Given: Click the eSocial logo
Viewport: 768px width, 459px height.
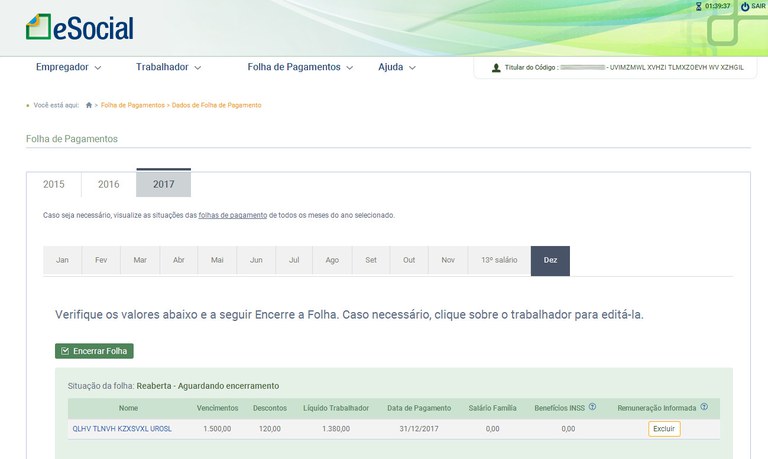Looking at the screenshot, I should point(80,27).
